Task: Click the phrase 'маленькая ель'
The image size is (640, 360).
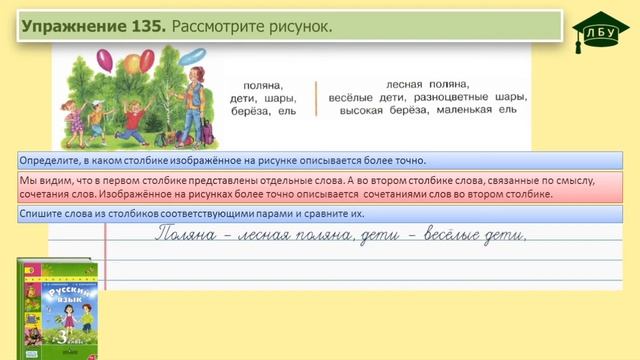Action: pyautogui.click(x=477, y=110)
